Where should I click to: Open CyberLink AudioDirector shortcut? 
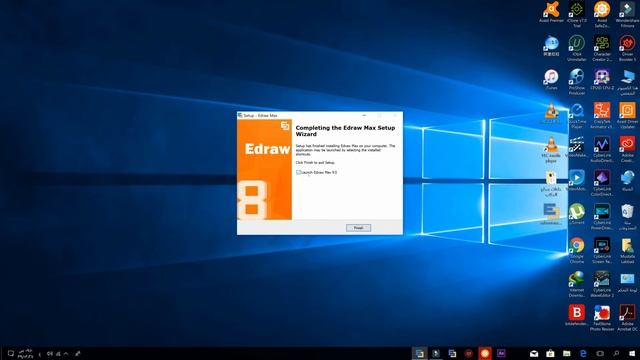pos(602,149)
